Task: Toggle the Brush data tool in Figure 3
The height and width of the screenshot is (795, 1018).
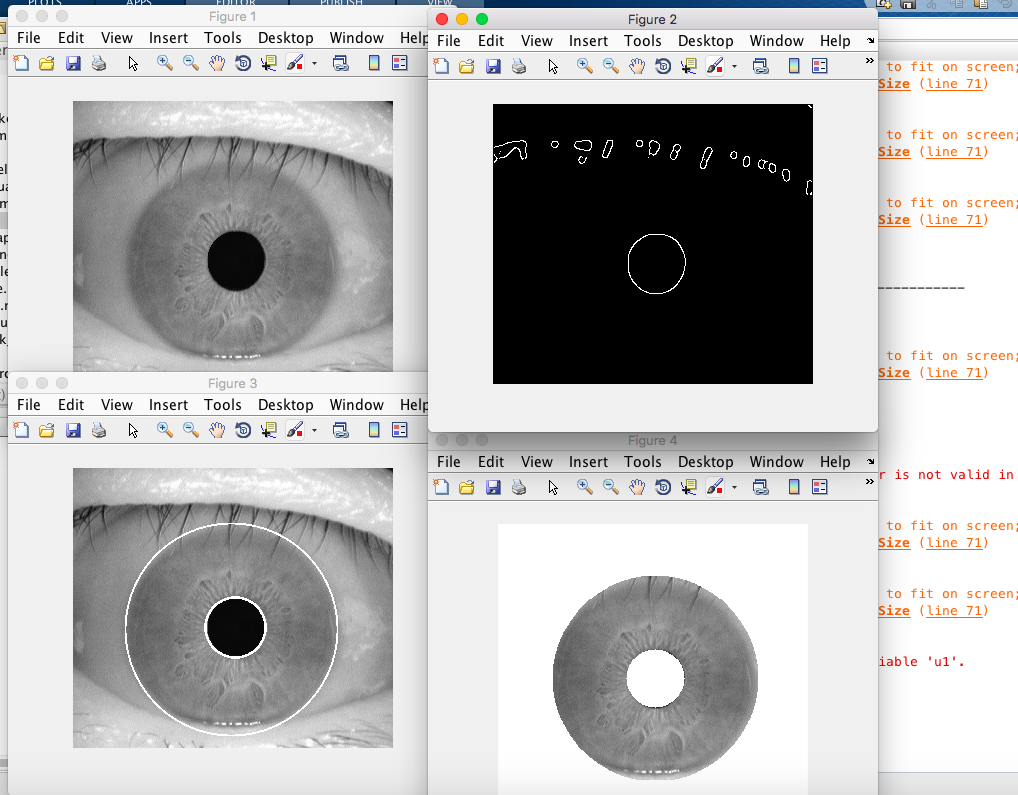Action: pos(294,430)
